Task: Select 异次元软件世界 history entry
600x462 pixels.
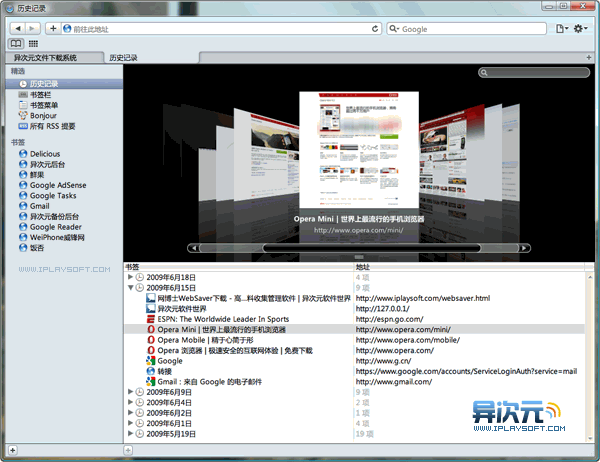Action: click(x=354, y=309)
